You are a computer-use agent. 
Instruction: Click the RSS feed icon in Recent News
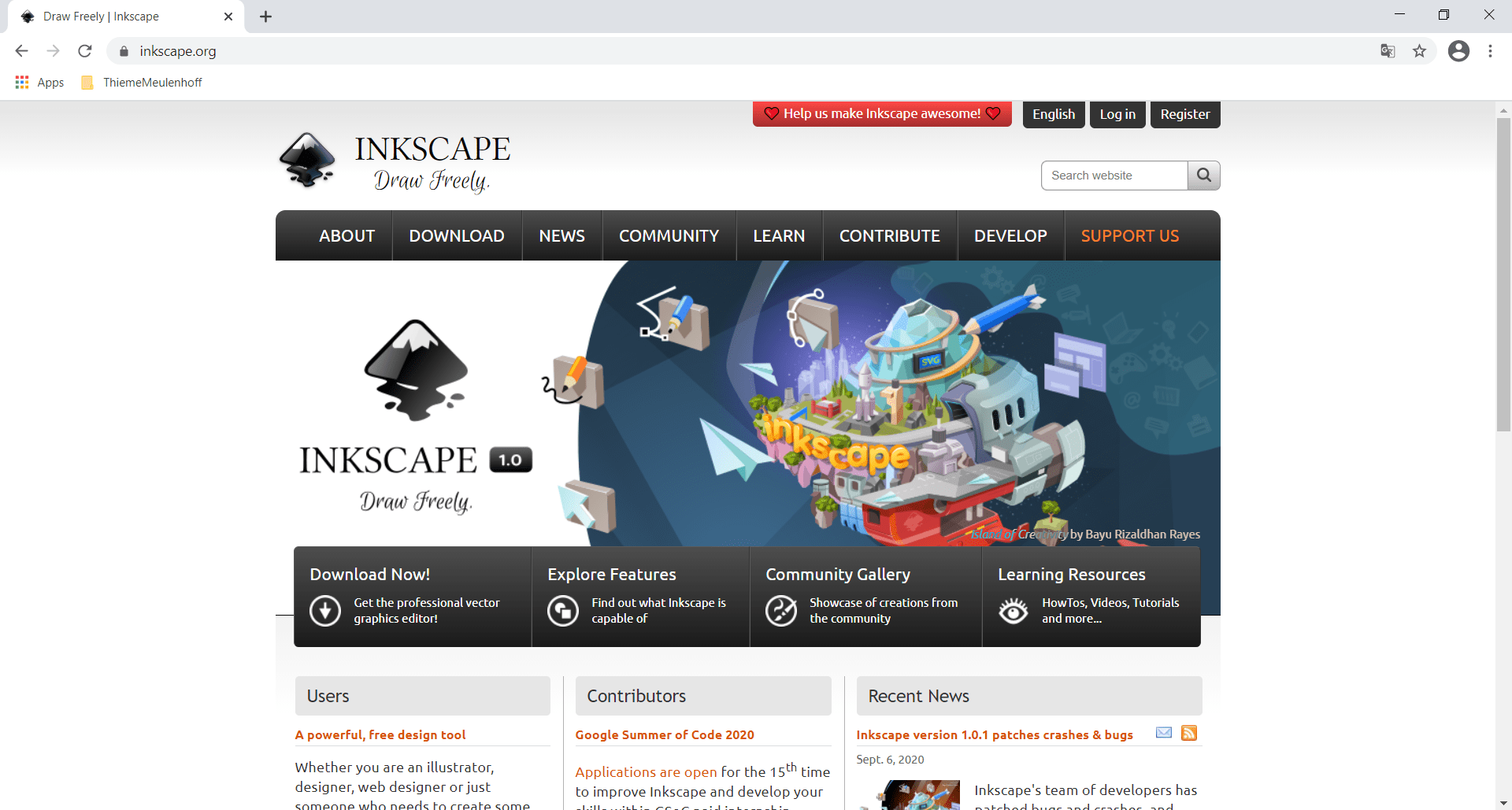coord(1189,734)
